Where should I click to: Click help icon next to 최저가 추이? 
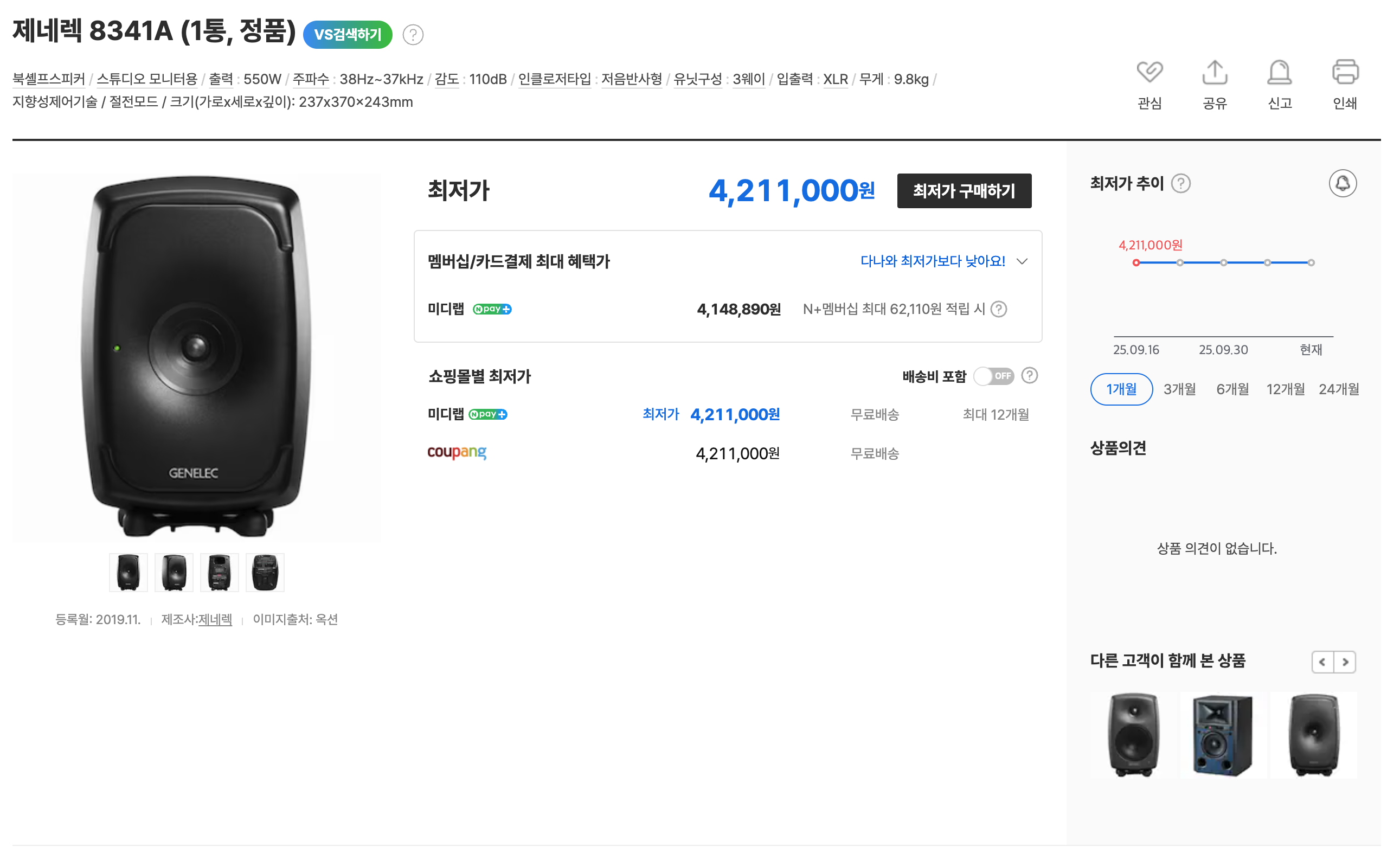(x=1181, y=183)
